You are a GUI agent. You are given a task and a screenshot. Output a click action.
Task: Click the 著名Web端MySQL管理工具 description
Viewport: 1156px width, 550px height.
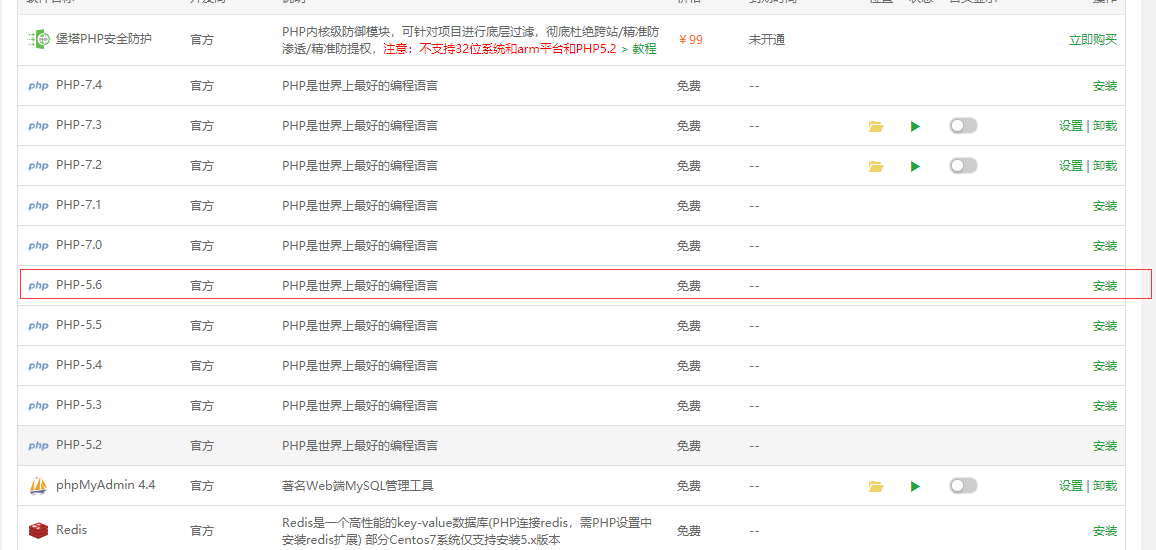point(358,486)
